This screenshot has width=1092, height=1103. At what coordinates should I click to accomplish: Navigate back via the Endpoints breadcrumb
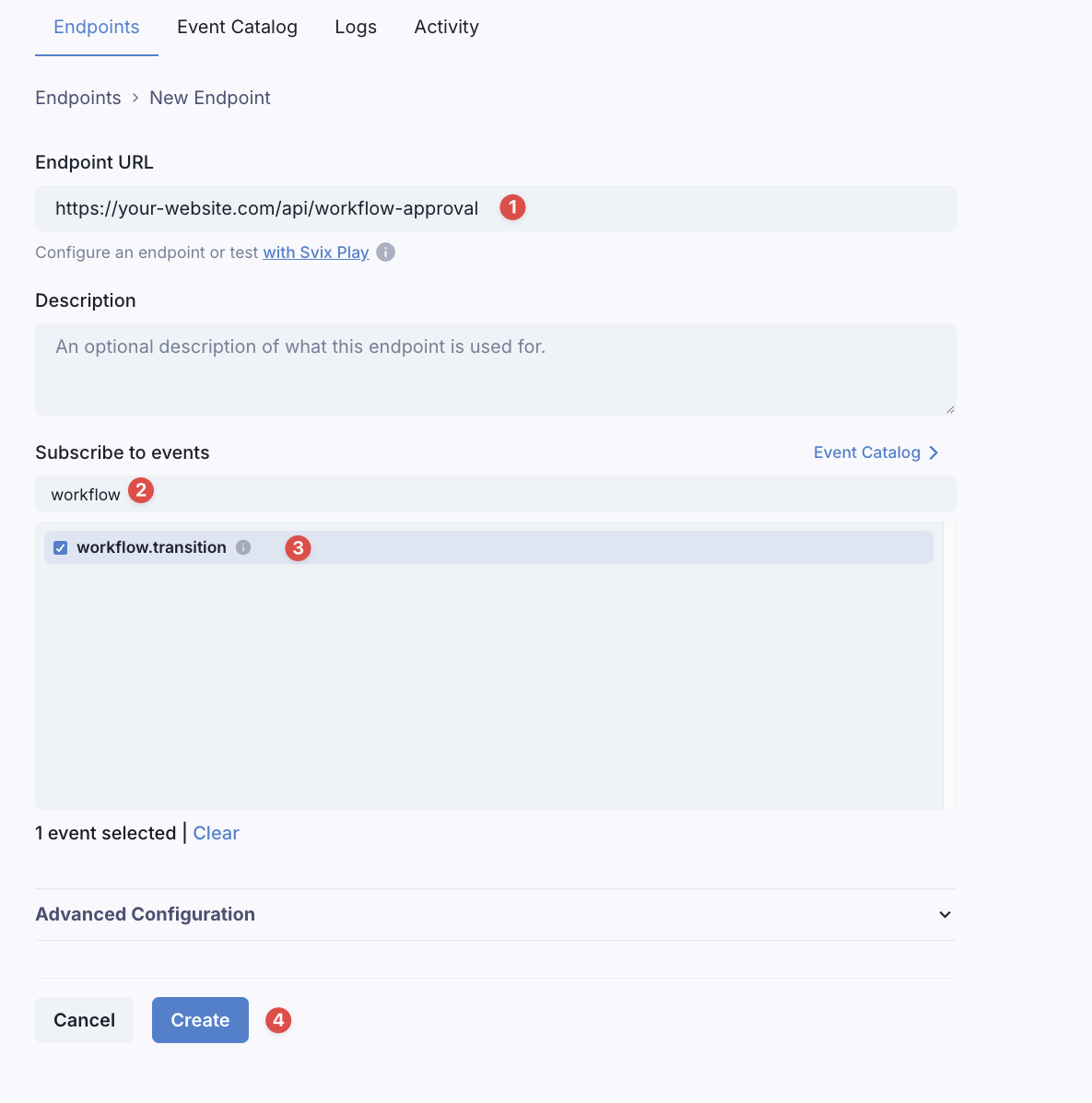(x=78, y=98)
